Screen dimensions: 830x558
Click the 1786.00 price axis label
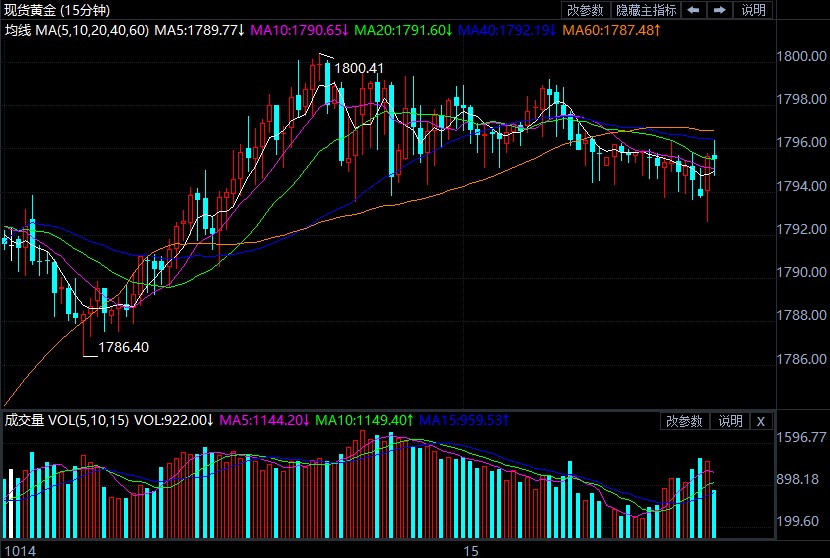pyautogui.click(x=801, y=359)
